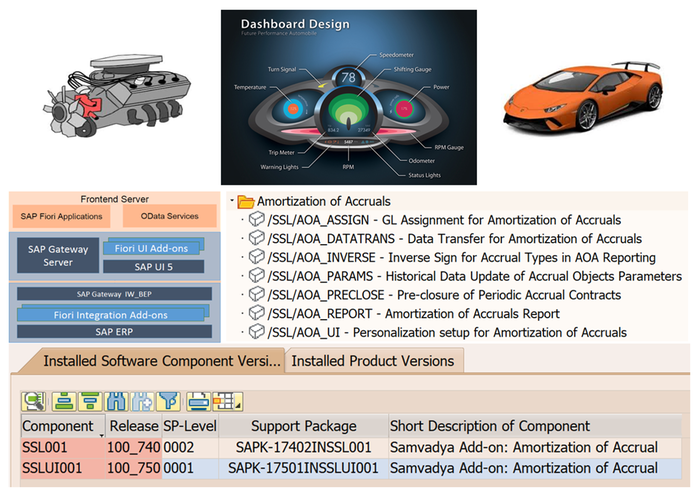Click the cube icon beside /SSL/AOA_PARAMS
The image size is (700, 498).
tap(257, 275)
